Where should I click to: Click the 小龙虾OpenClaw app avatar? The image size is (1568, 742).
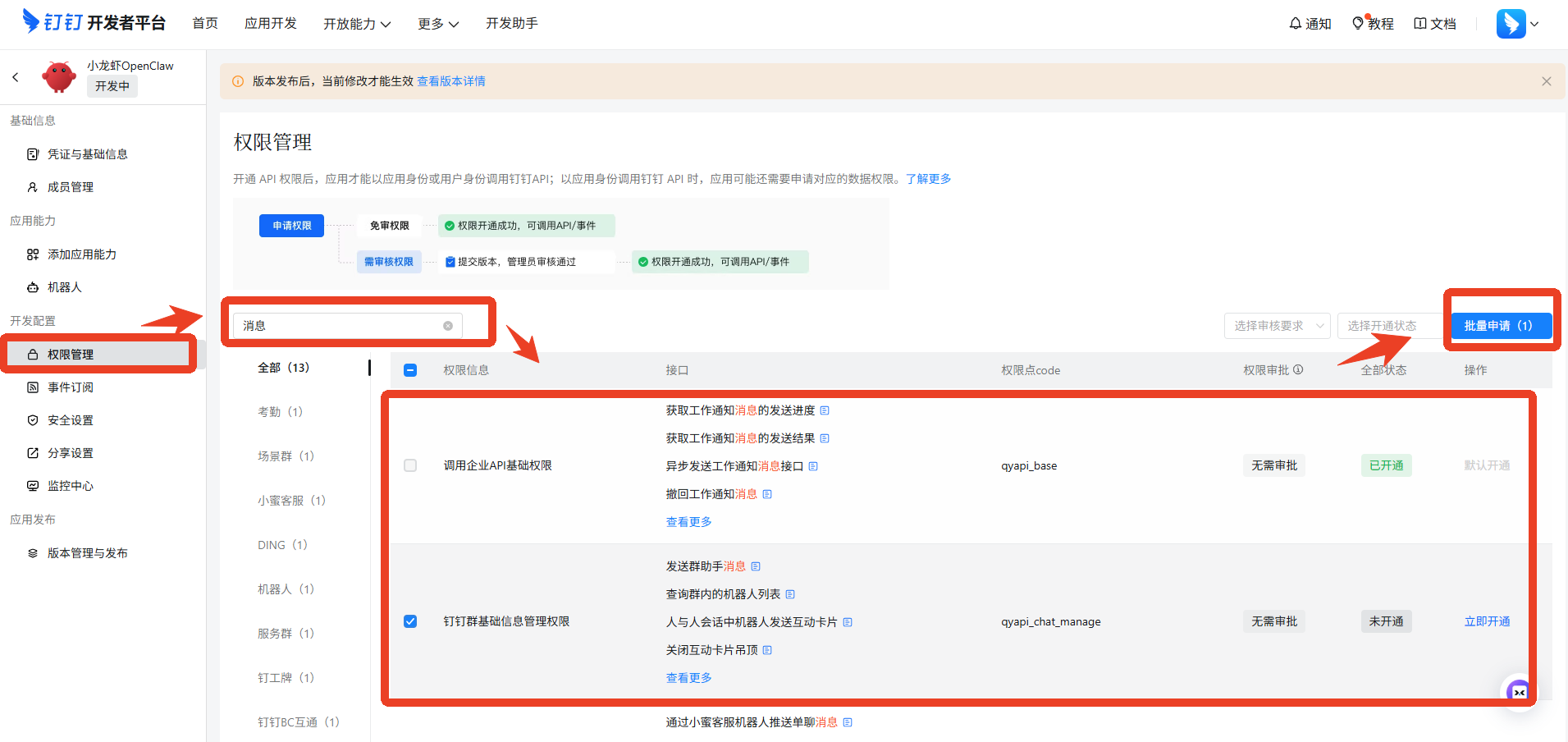[x=59, y=77]
